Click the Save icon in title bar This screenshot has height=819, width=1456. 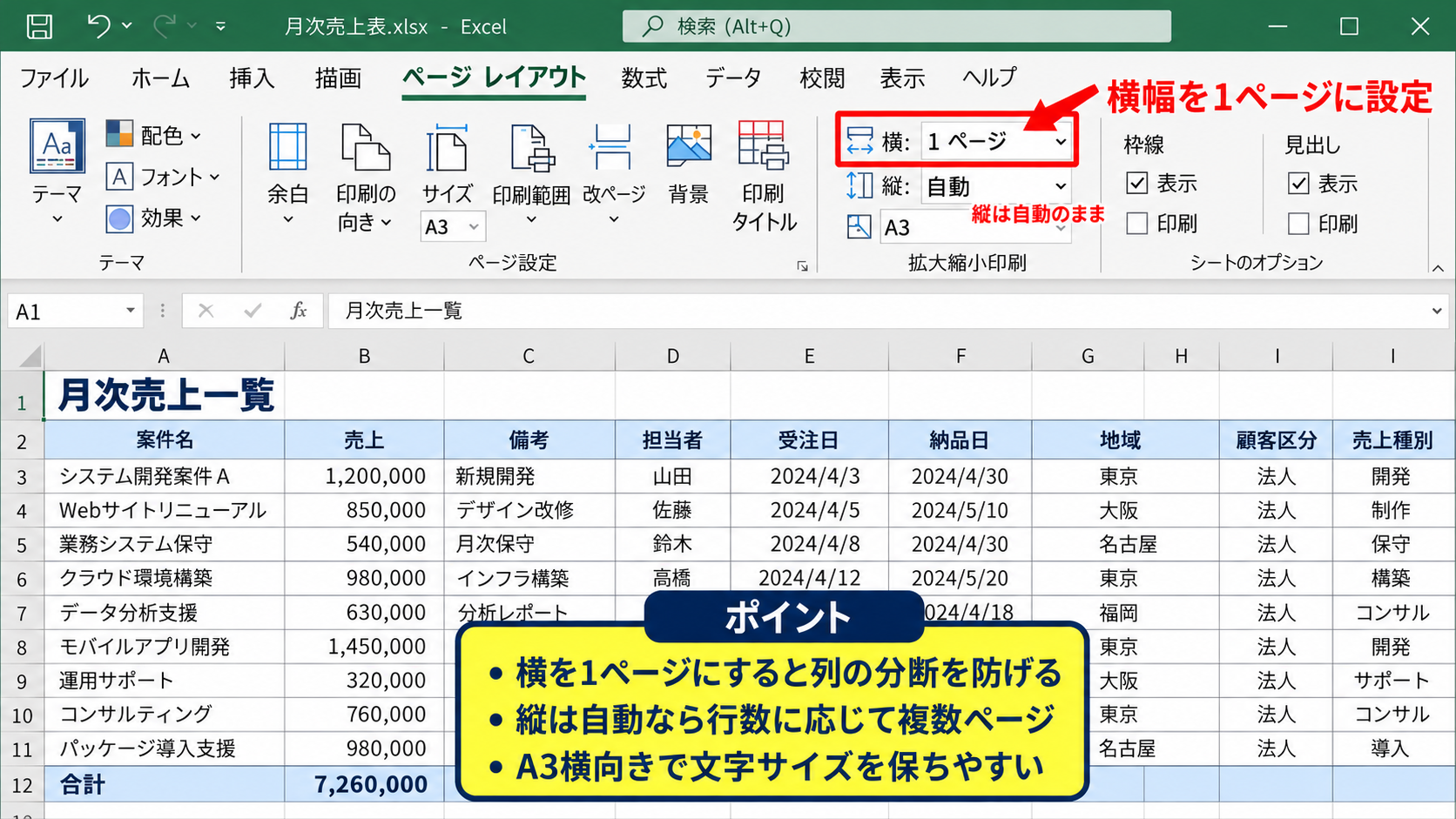[x=39, y=26]
